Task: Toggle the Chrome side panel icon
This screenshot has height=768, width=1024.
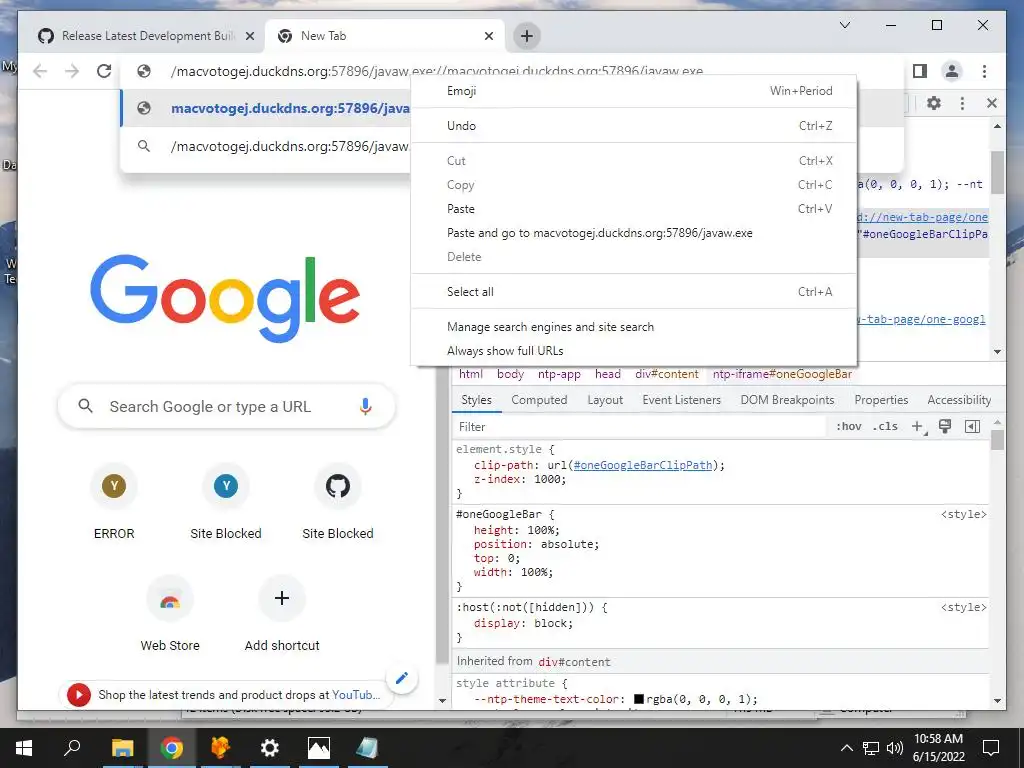Action: point(920,71)
